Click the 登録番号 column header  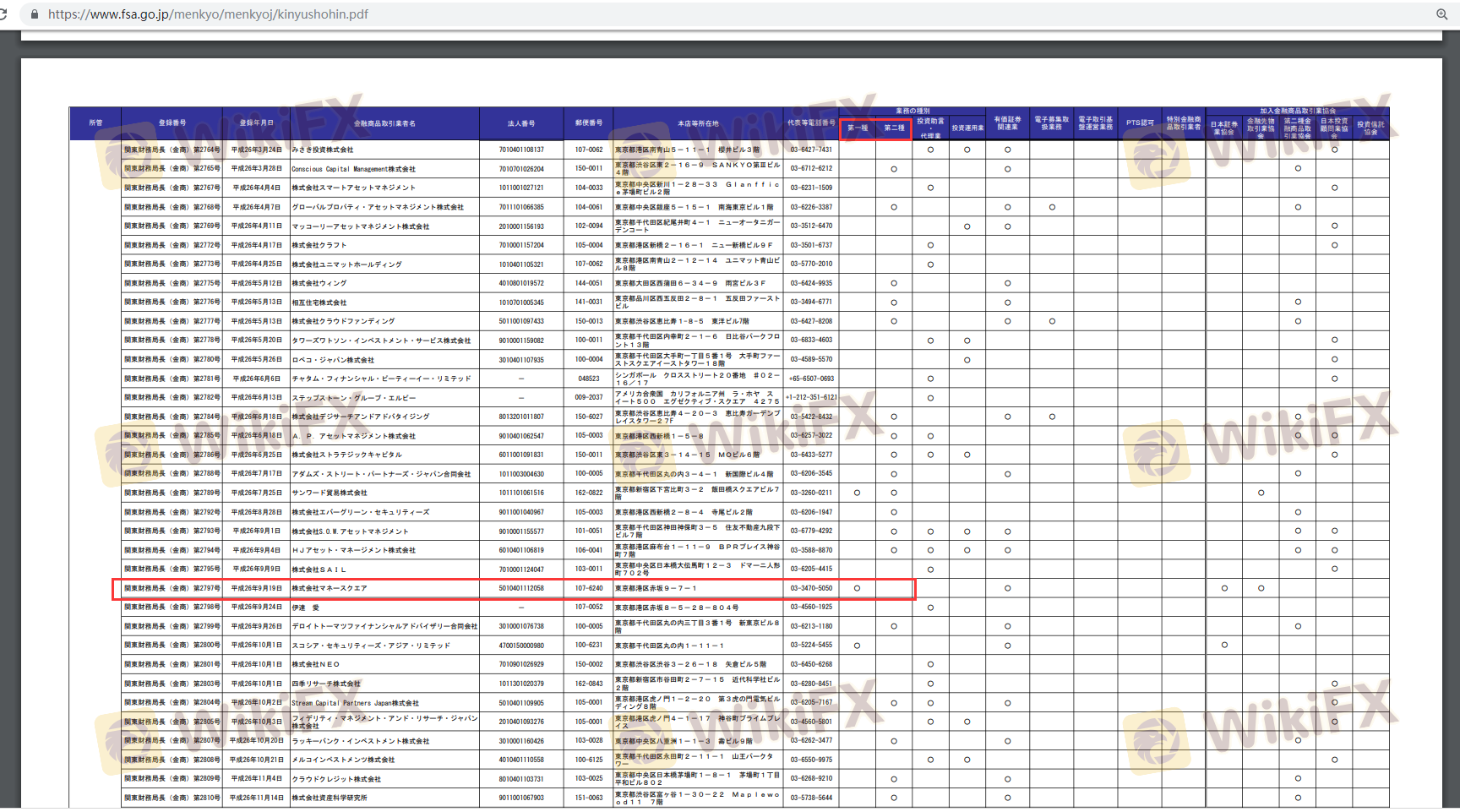click(x=172, y=123)
